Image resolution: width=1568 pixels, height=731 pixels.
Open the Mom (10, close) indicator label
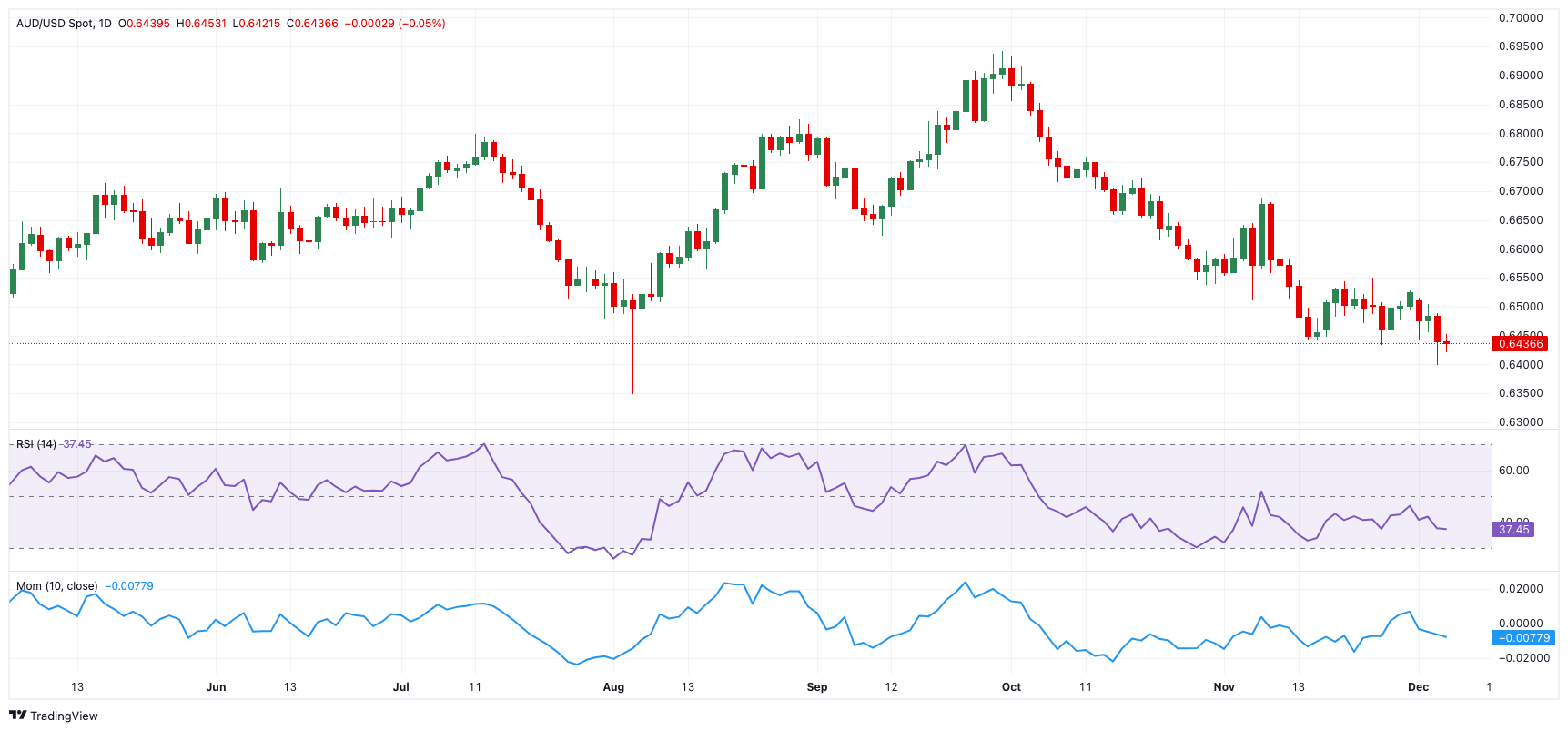pyautogui.click(x=56, y=586)
